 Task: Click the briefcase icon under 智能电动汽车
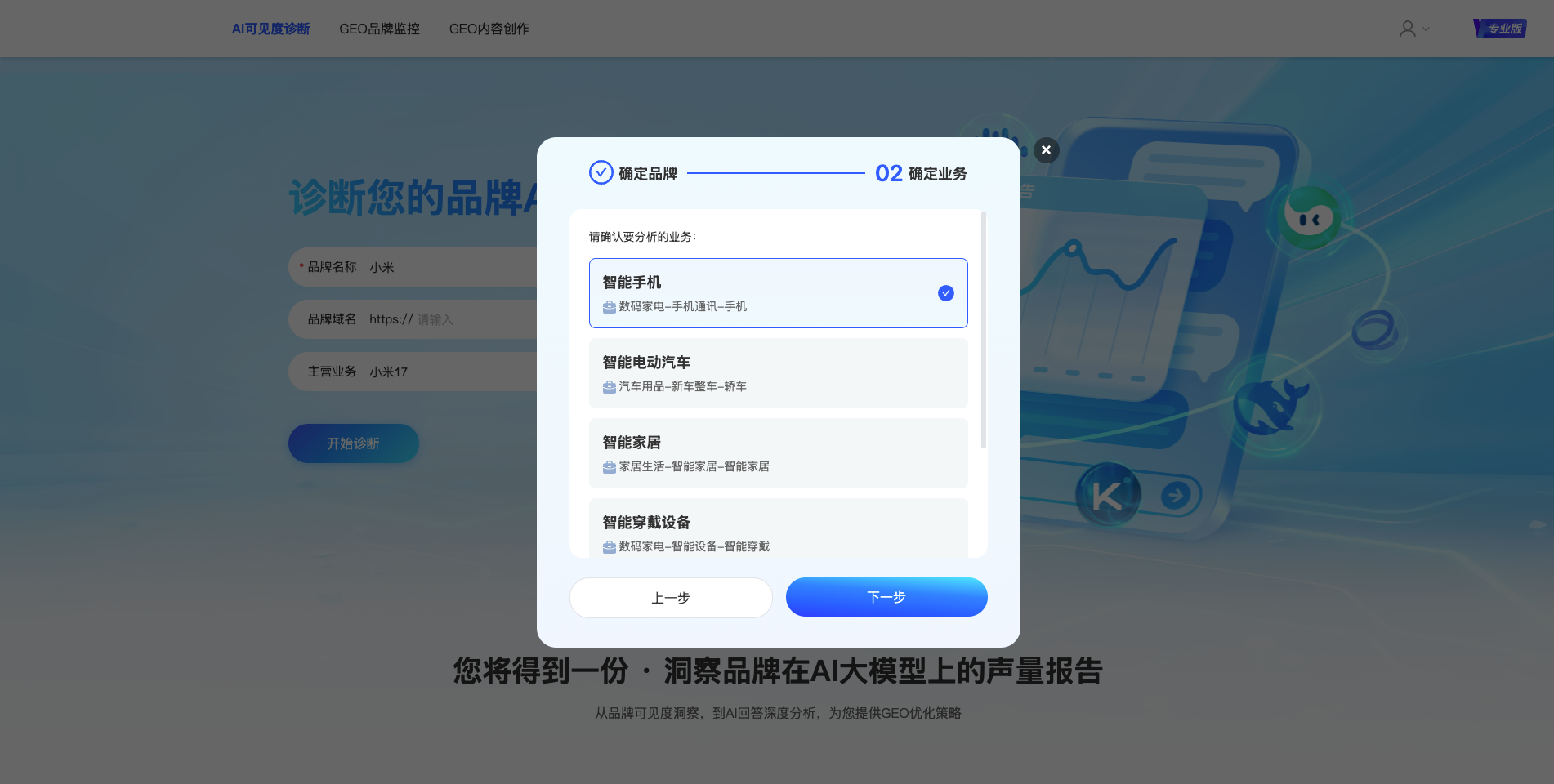point(609,387)
